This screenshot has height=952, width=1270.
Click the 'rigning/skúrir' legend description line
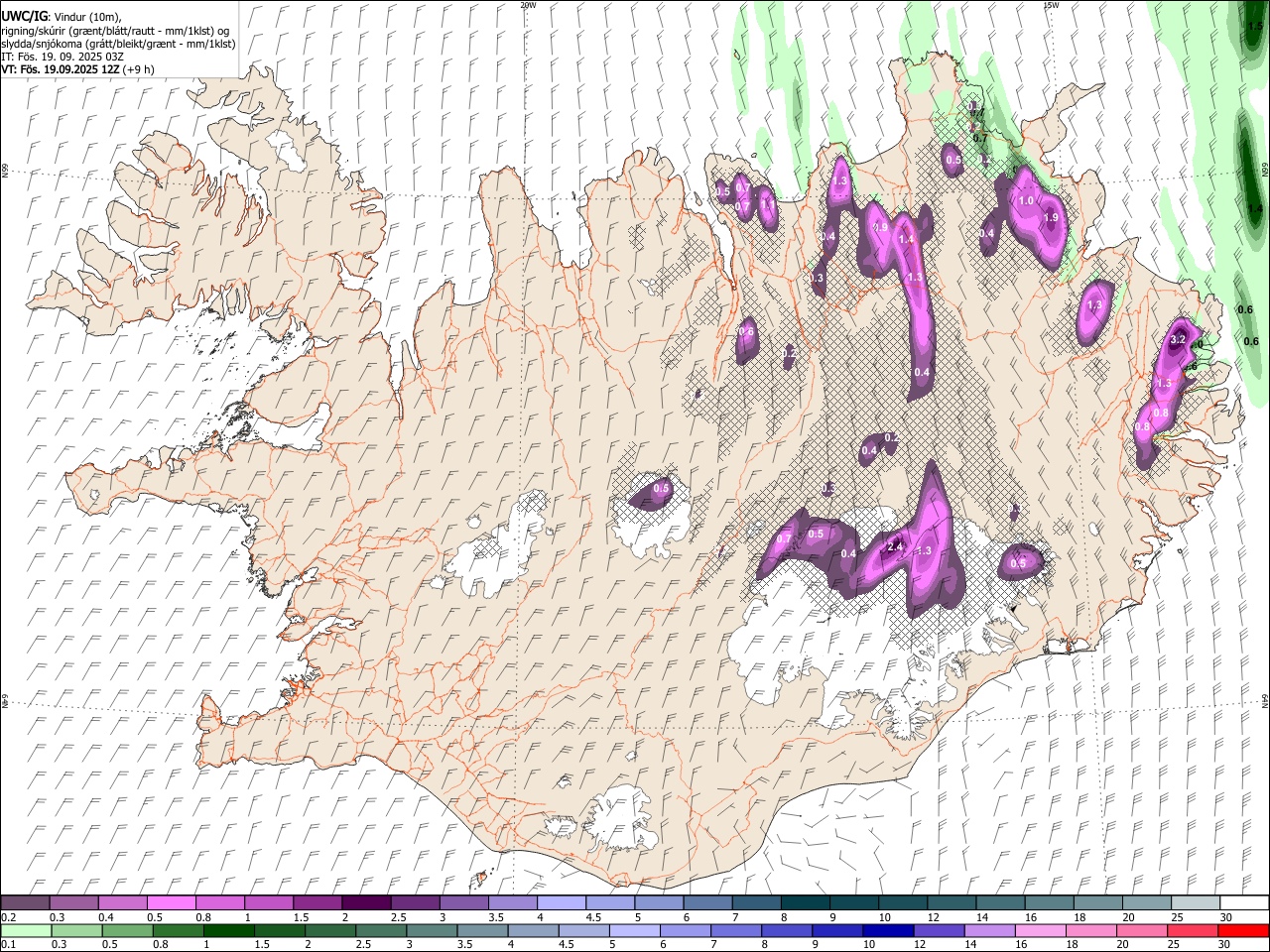click(115, 30)
